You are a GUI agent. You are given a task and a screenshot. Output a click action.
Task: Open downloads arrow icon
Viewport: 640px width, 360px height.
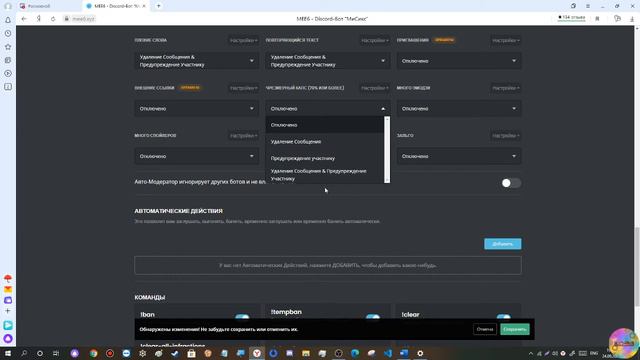click(x=632, y=19)
